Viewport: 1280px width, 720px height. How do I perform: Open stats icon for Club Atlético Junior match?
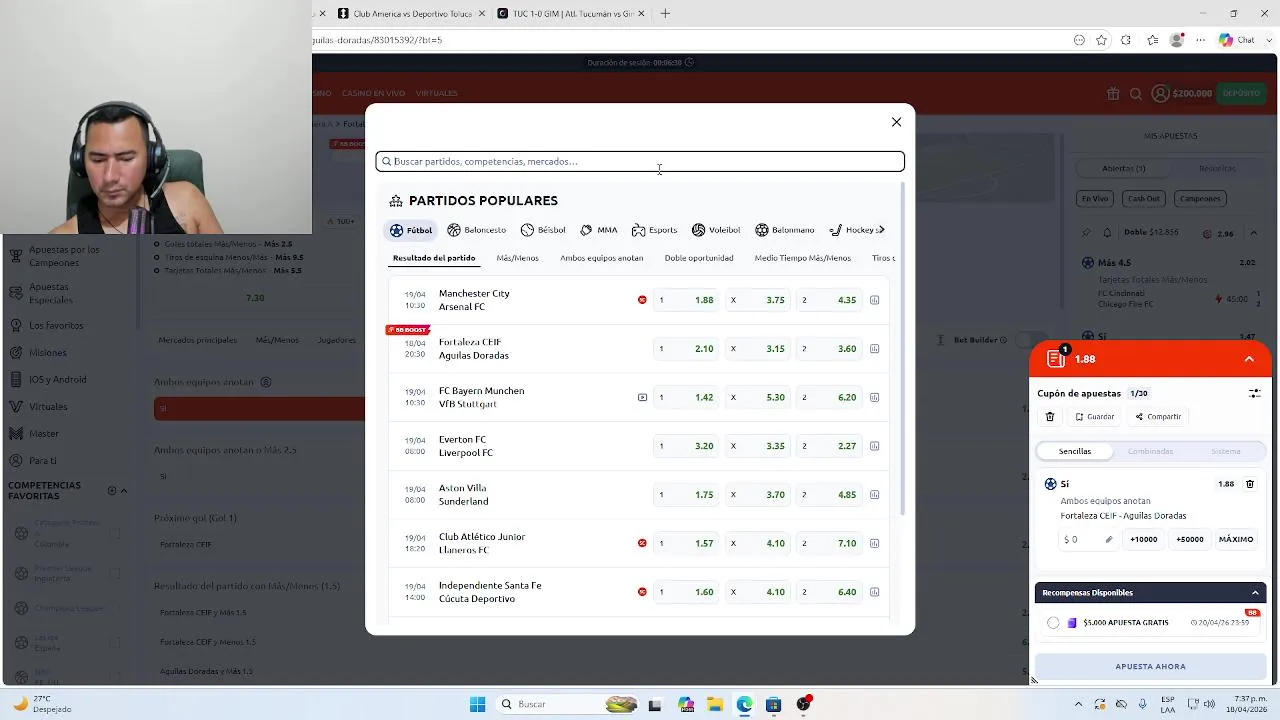(x=874, y=543)
